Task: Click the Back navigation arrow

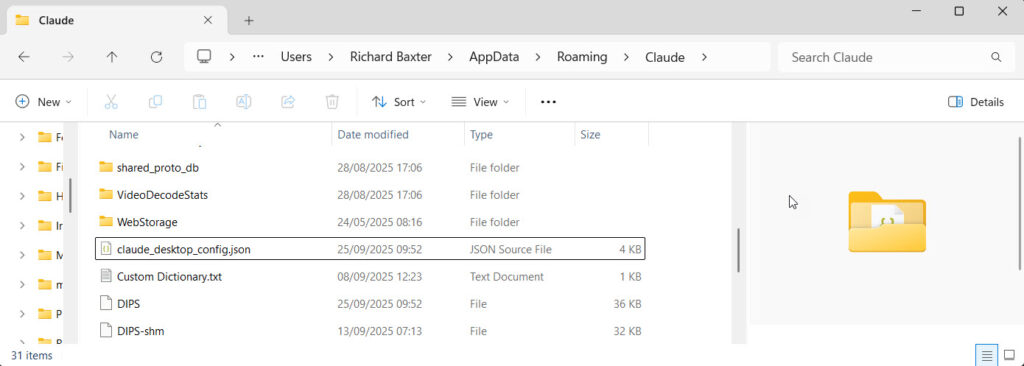Action: (24, 57)
